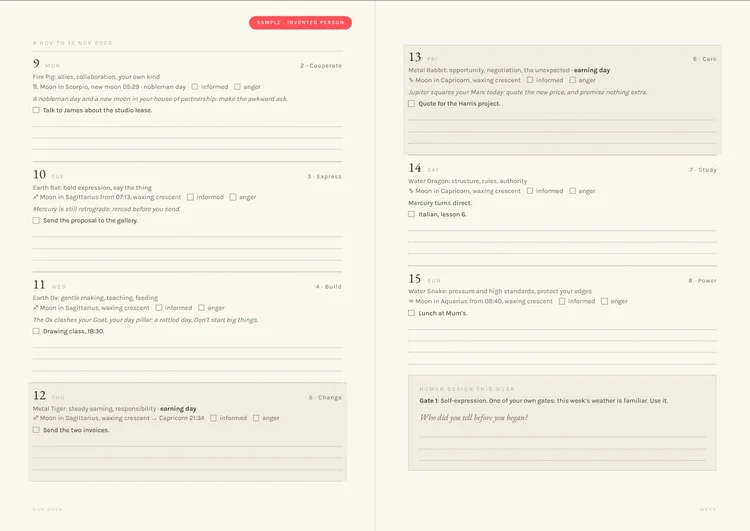This screenshot has width=750, height=531.
Task: Tick the anger box on Thursday 12
Action: pyautogui.click(x=256, y=418)
